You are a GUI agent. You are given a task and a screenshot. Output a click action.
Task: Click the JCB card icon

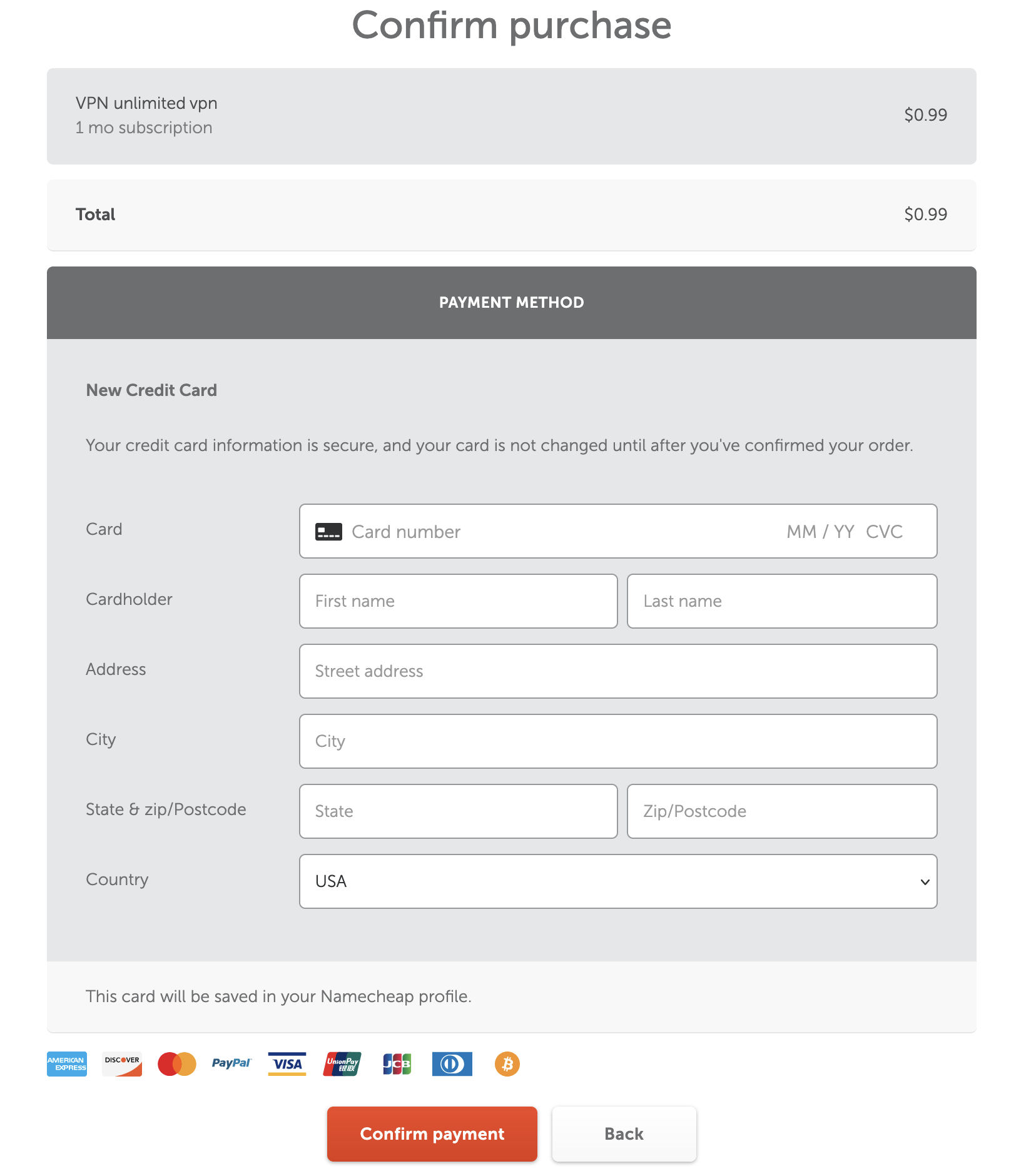[x=397, y=1064]
